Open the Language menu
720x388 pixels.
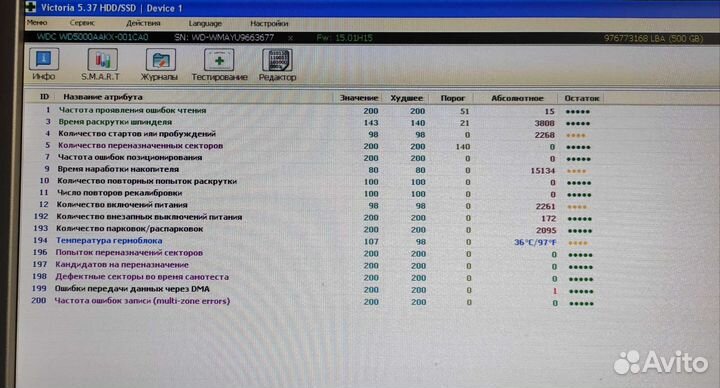205,23
